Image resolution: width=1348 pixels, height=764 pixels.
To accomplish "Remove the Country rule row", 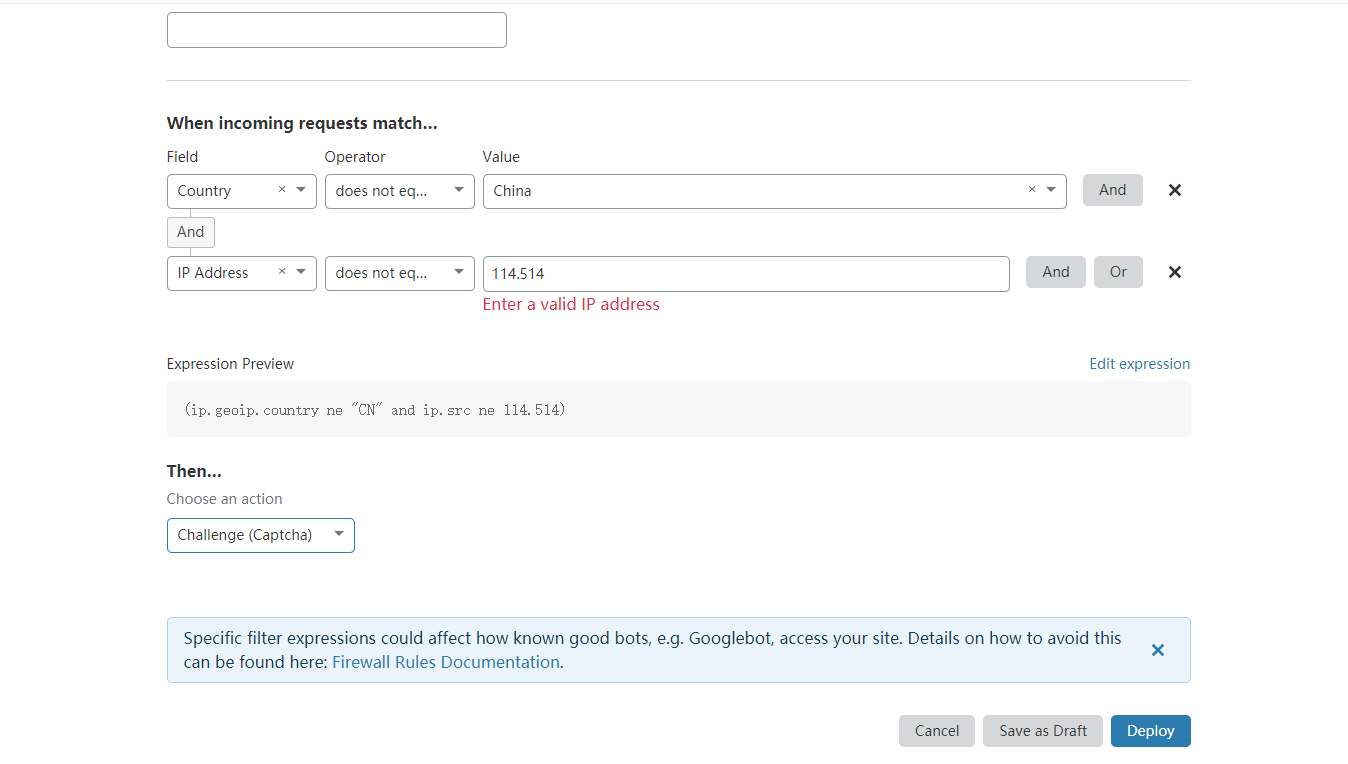I will tap(1175, 190).
